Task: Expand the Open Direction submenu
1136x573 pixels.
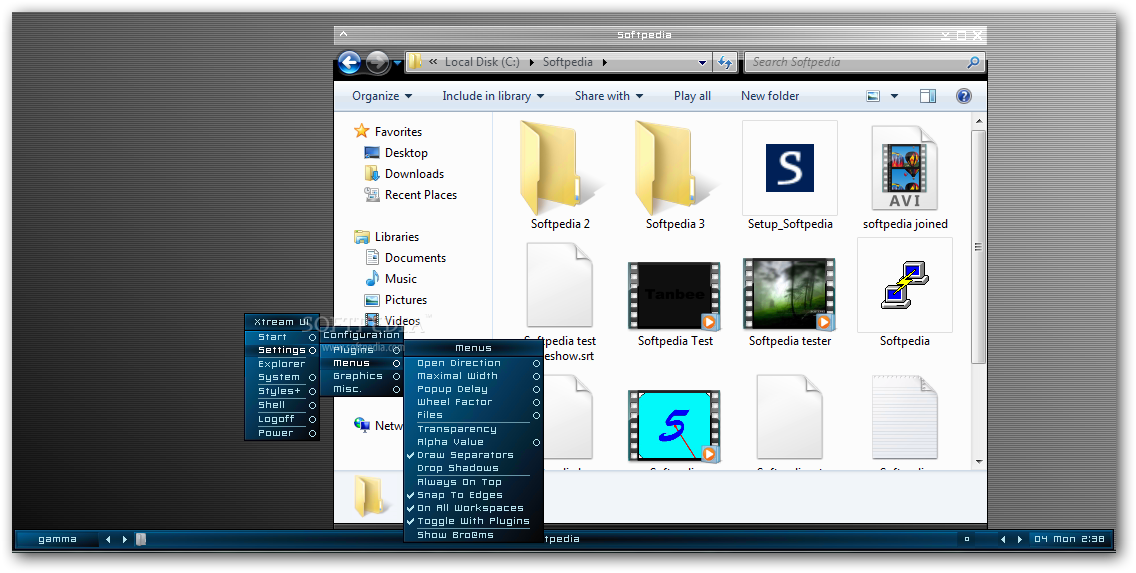Action: 473,363
